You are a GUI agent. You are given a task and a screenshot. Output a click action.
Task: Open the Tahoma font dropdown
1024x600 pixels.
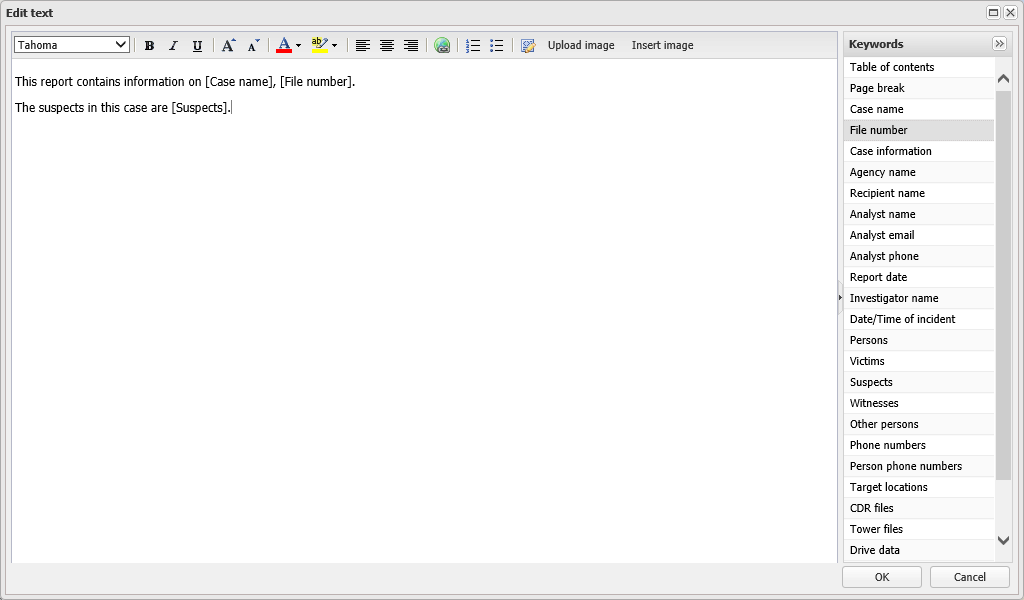tap(72, 45)
